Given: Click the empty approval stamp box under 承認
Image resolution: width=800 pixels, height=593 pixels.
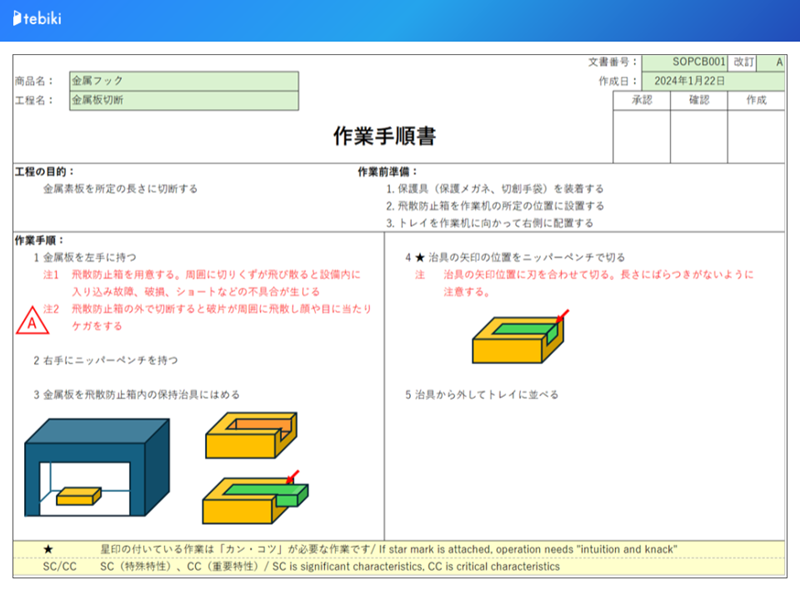Looking at the screenshot, I should tap(642, 136).
